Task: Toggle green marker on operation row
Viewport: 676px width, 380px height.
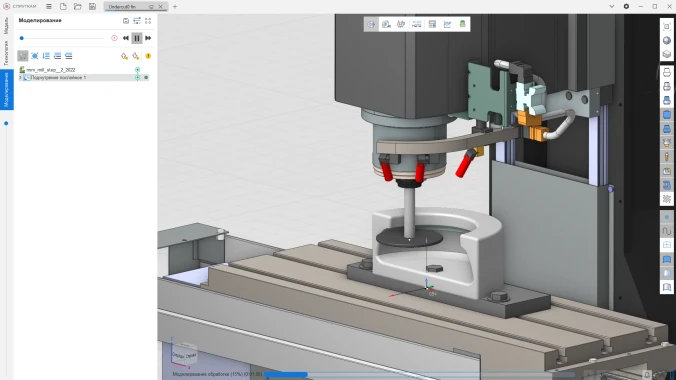Action: [x=138, y=78]
